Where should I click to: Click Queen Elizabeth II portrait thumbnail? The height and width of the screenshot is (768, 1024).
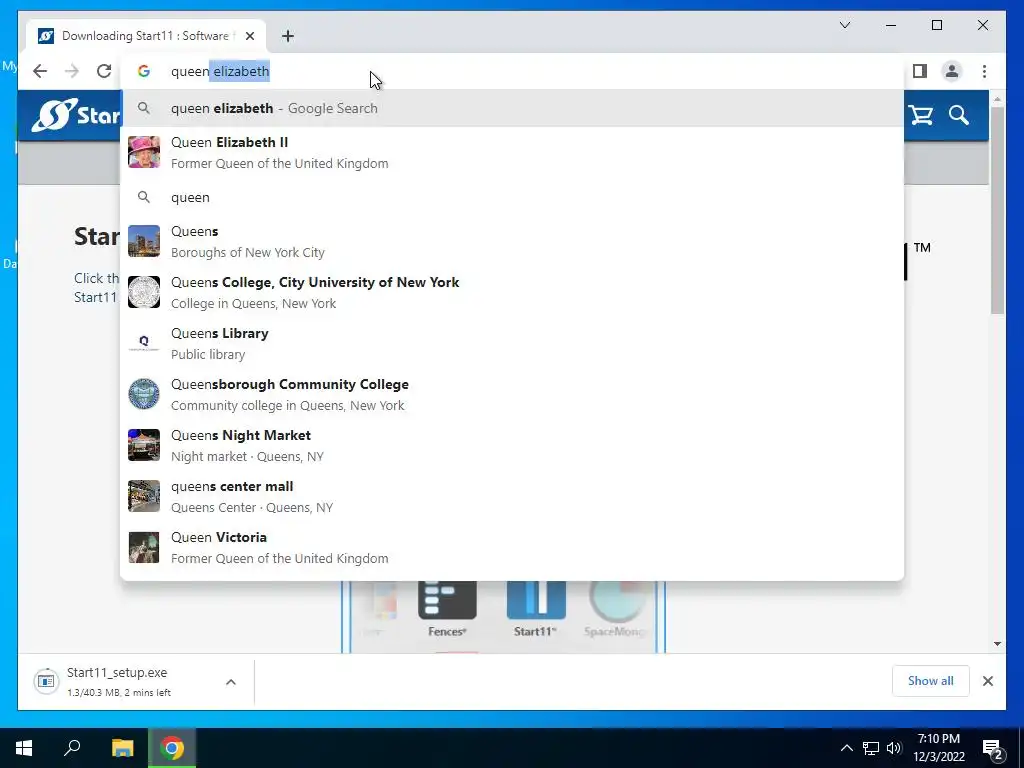(x=144, y=152)
